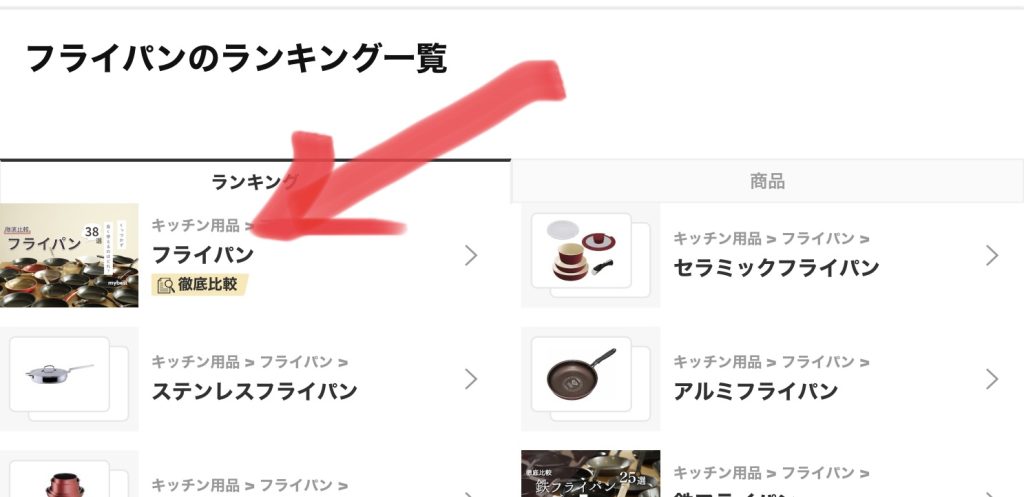Click the フライパン 38選 thumbnail image
Viewport: 1024px width, 497px height.
tap(69, 255)
